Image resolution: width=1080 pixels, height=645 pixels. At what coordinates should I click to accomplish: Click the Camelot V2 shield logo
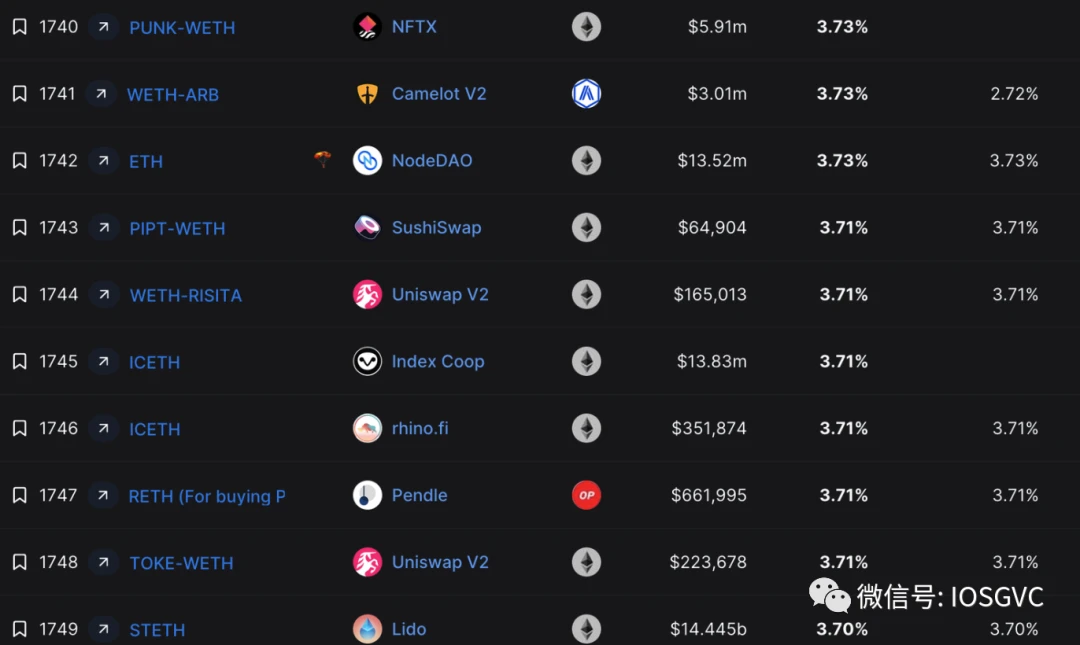click(367, 94)
